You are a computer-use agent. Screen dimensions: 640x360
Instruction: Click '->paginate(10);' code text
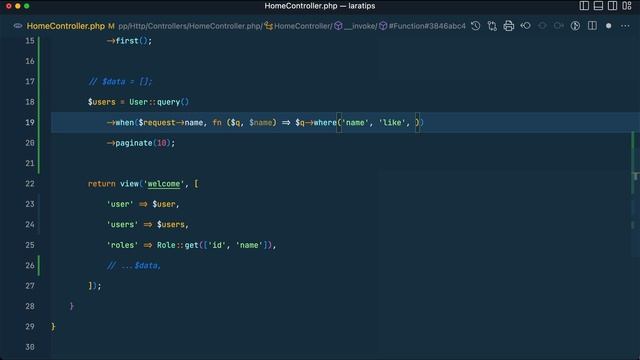(141, 143)
